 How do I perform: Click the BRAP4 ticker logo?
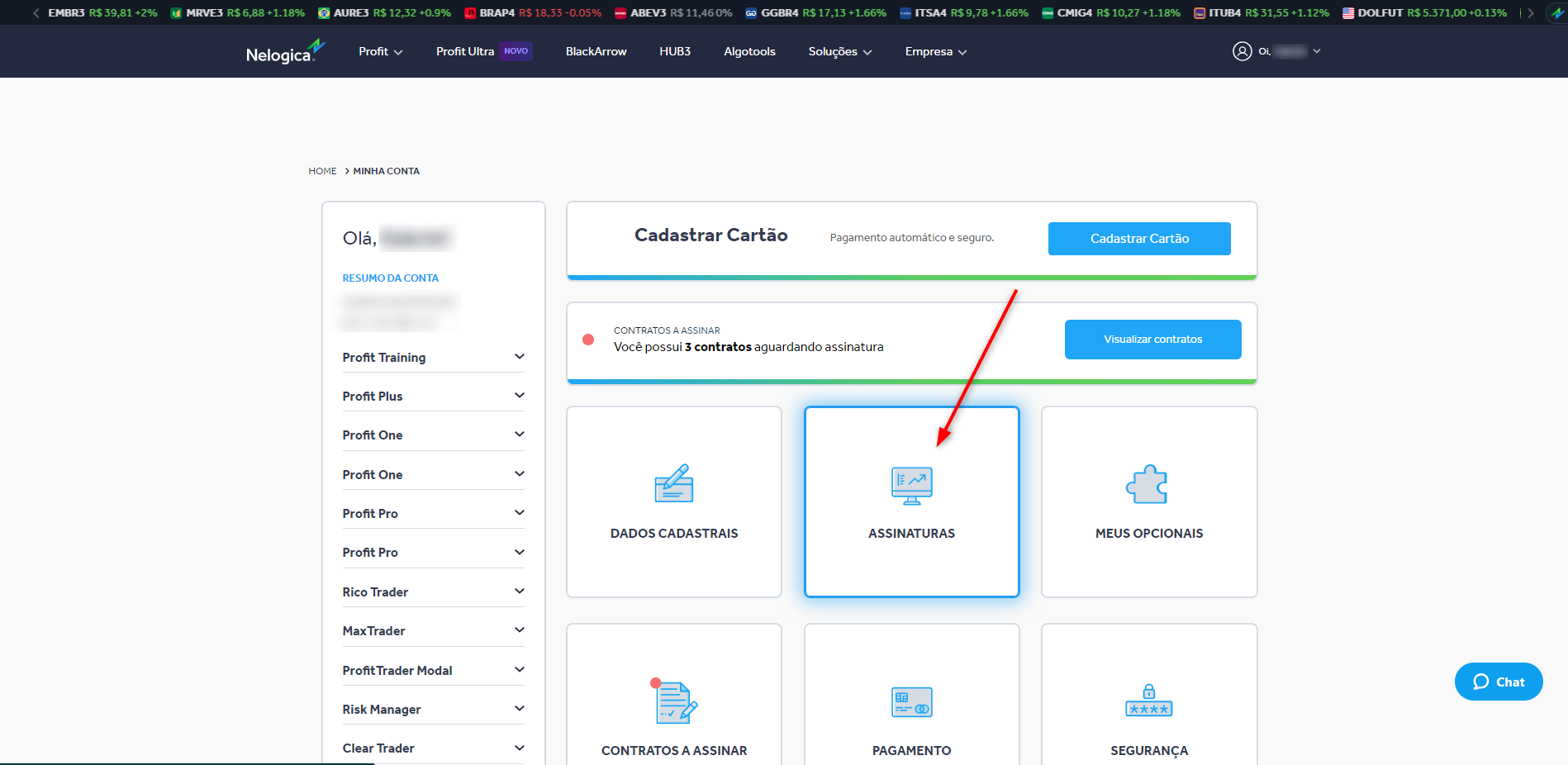click(x=470, y=13)
